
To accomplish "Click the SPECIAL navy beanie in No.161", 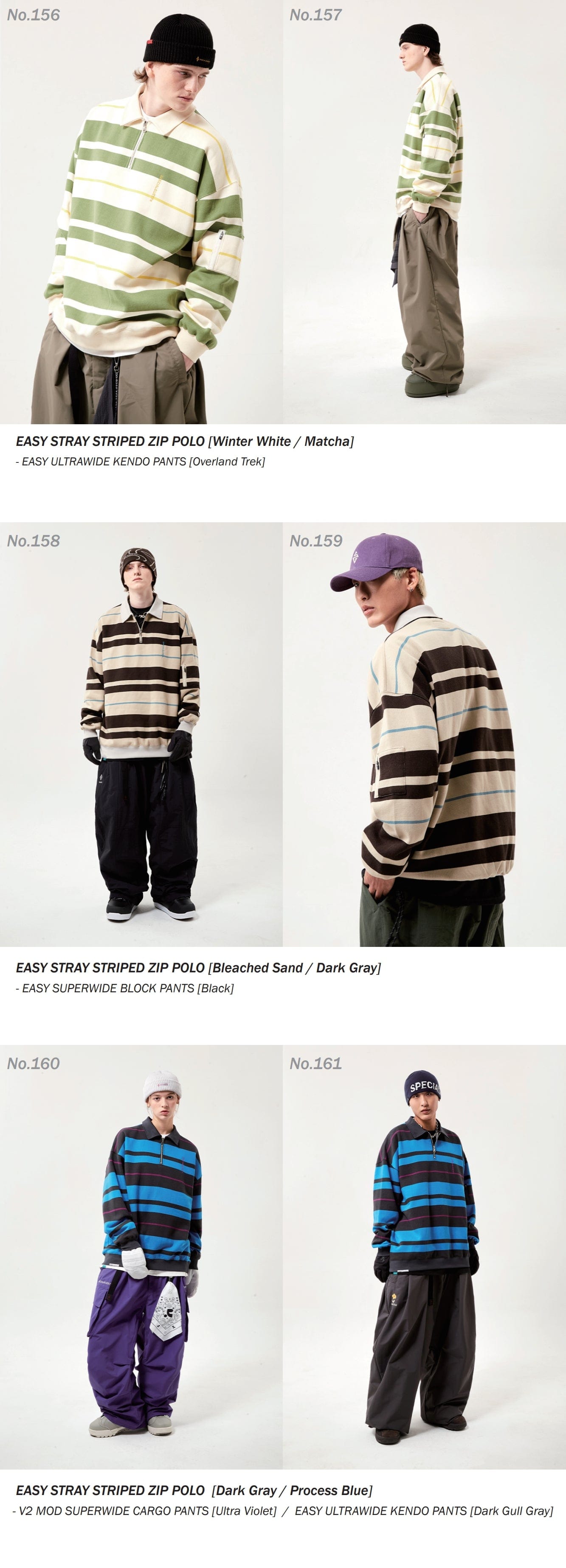I will coord(423,1088).
